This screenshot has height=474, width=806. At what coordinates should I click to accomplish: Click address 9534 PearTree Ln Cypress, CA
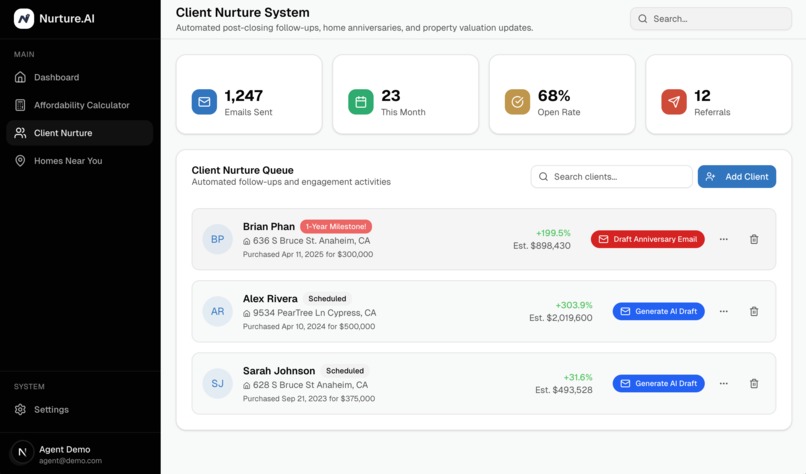(x=315, y=313)
